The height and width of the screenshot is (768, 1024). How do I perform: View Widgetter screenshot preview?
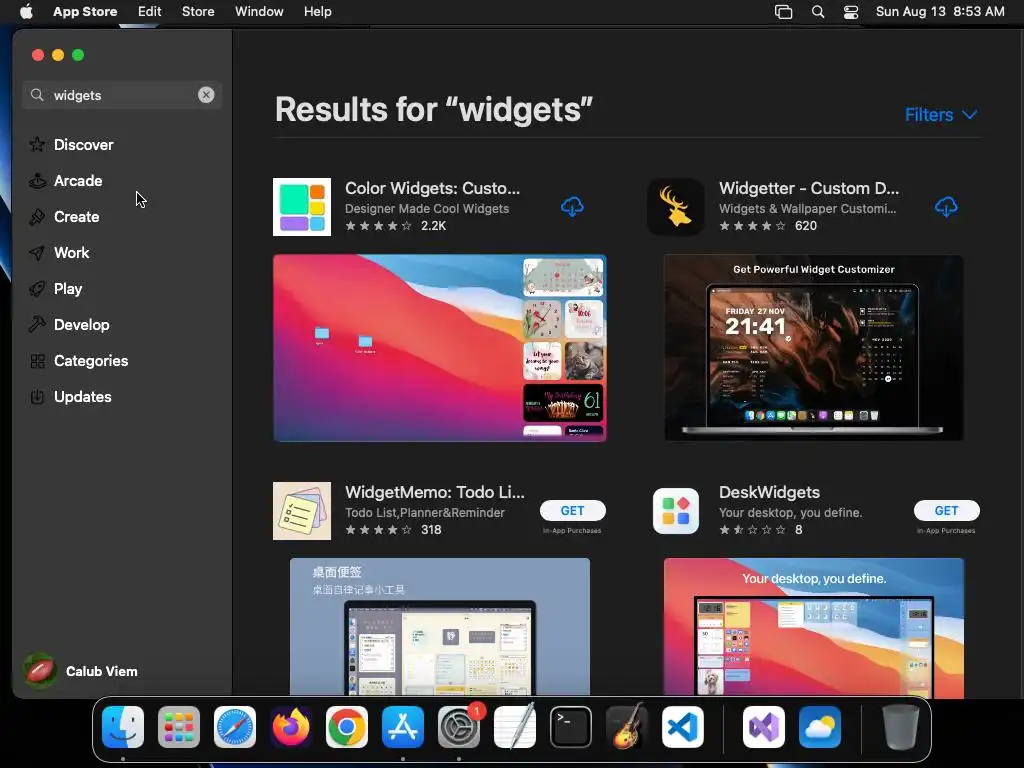[814, 348]
